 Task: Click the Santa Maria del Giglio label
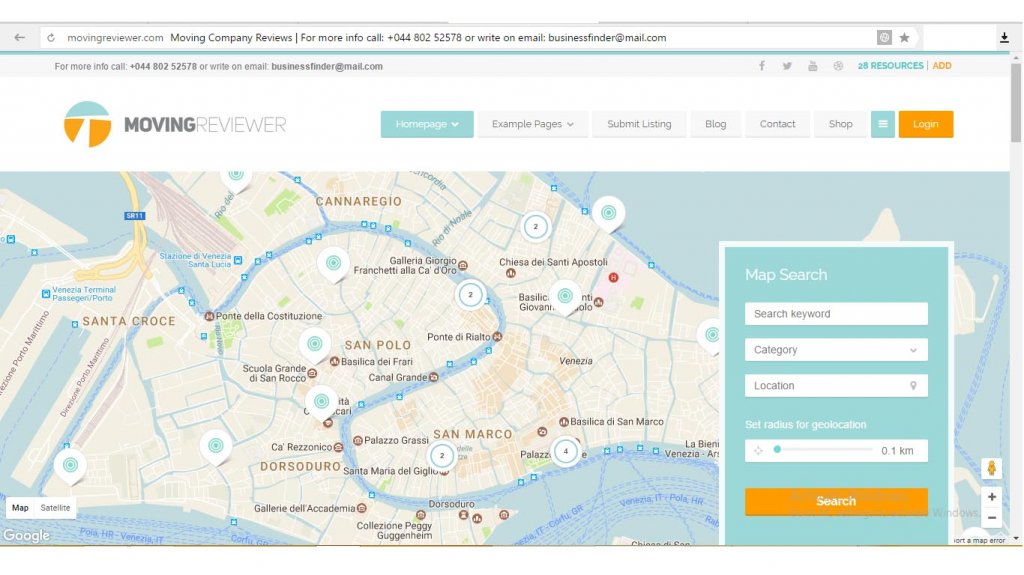(391, 471)
